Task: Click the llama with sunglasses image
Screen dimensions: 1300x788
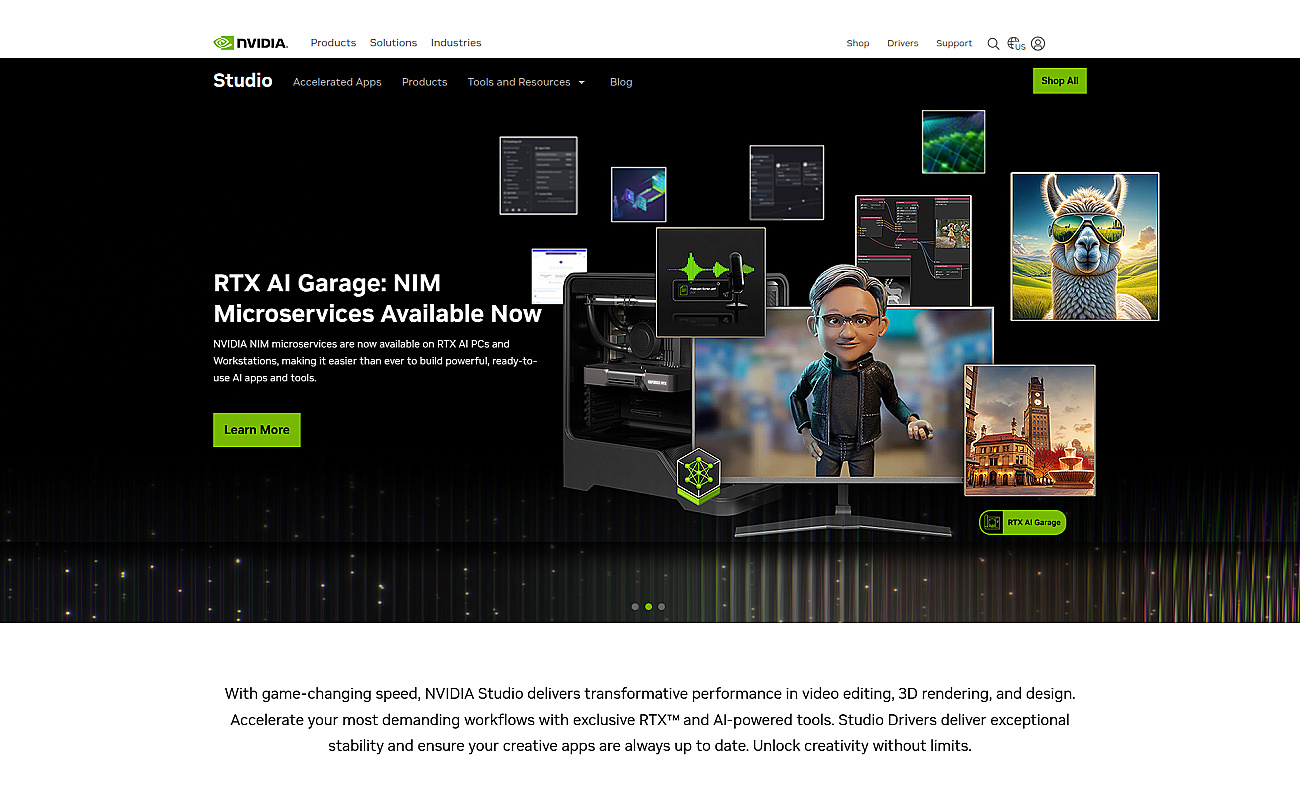Action: click(x=1085, y=246)
